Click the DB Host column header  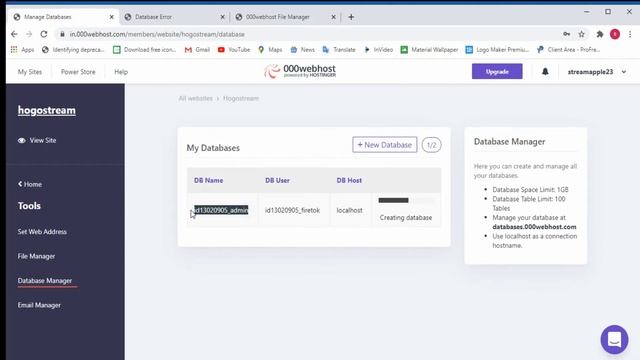pos(349,180)
